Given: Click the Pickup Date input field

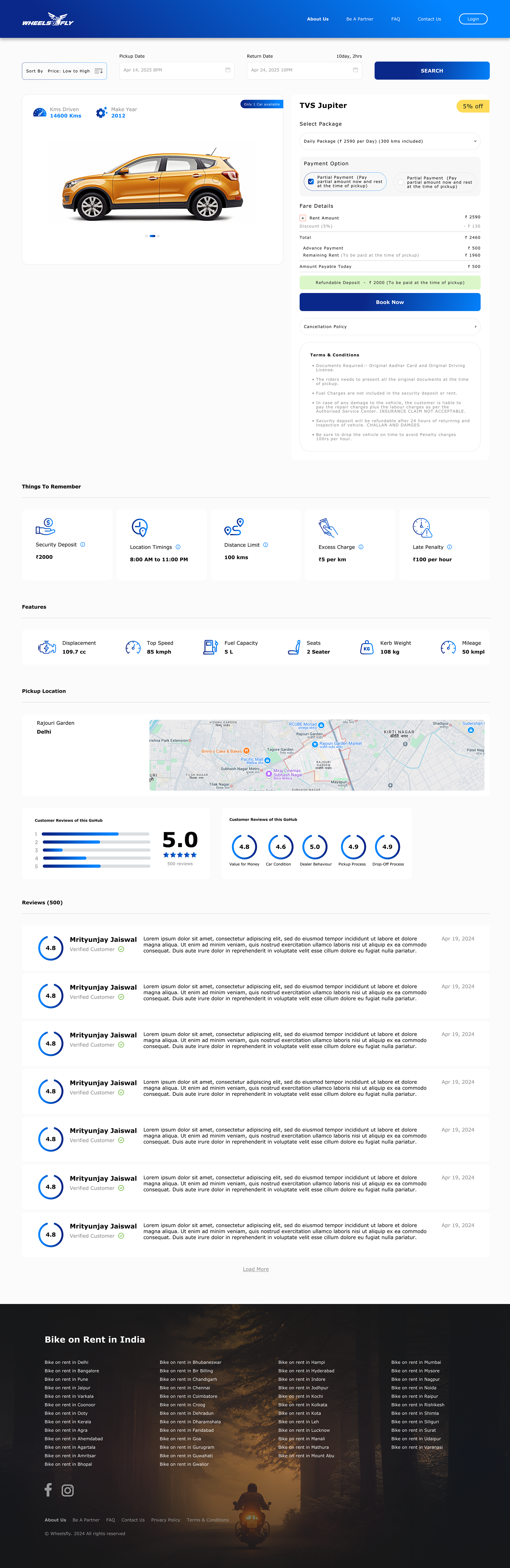Looking at the screenshot, I should click(177, 70).
